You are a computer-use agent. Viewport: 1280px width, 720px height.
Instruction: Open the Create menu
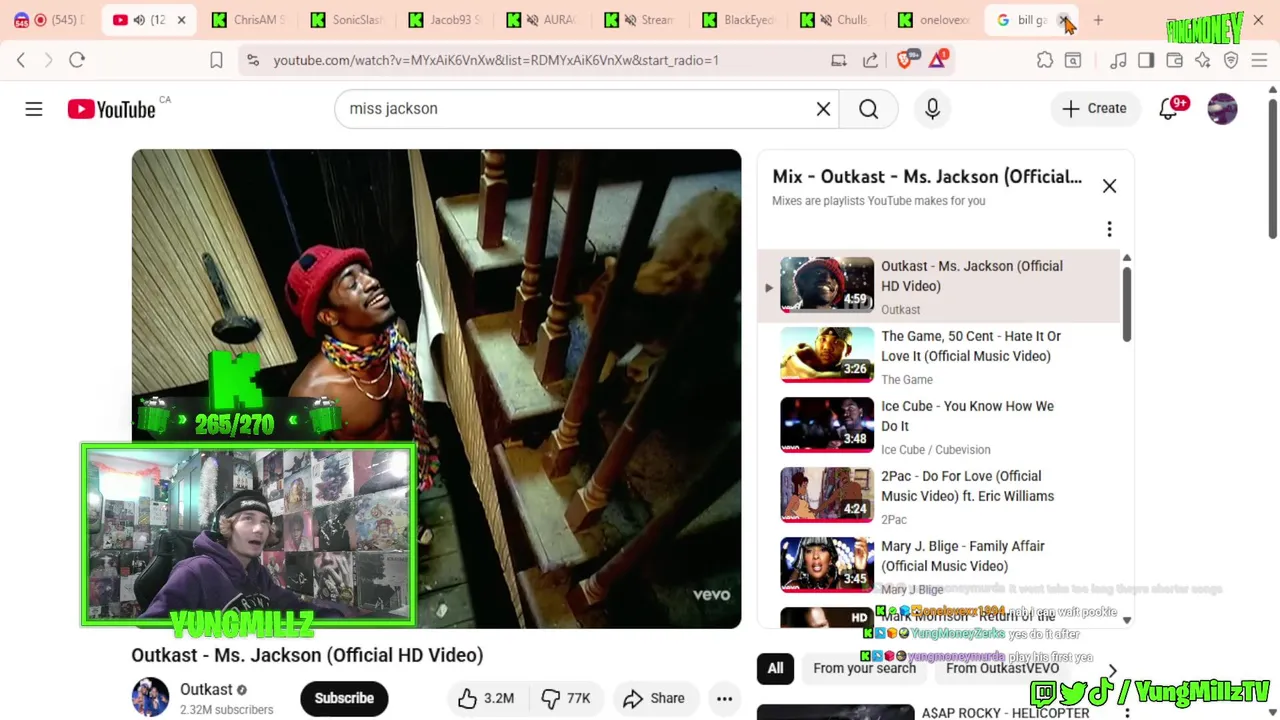point(1094,108)
